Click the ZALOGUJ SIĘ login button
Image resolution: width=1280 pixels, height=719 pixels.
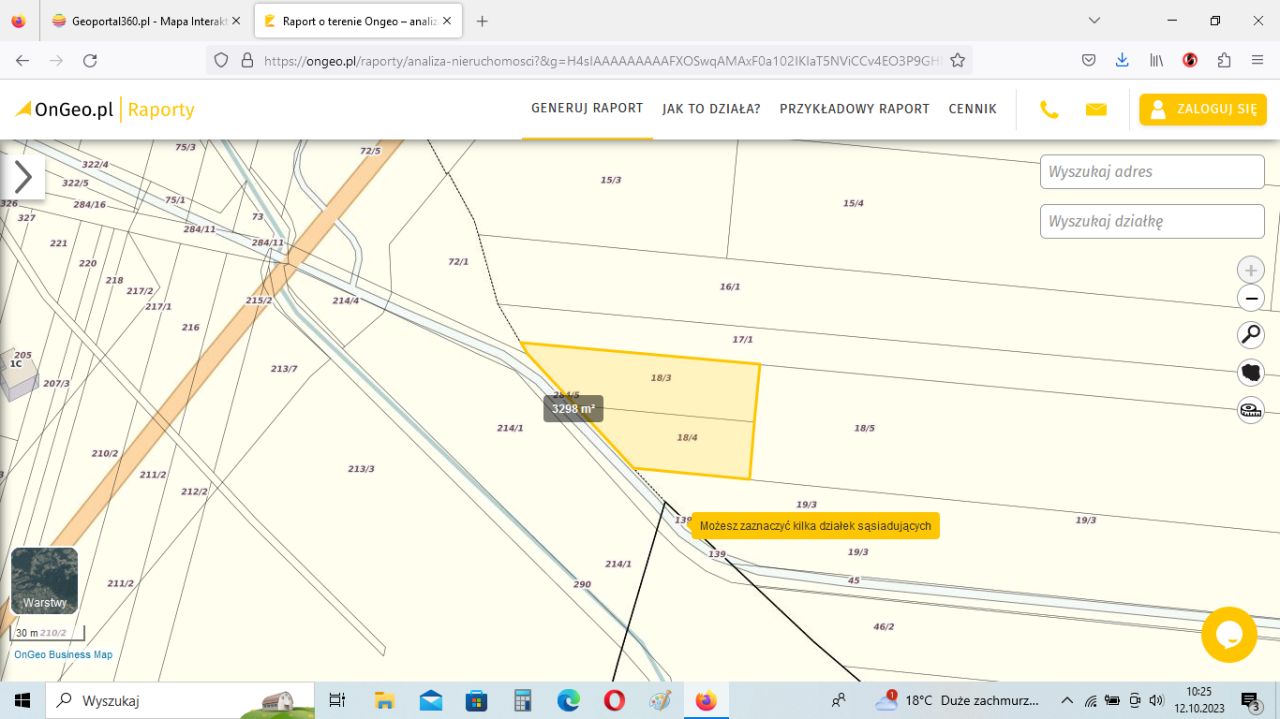tap(1203, 109)
